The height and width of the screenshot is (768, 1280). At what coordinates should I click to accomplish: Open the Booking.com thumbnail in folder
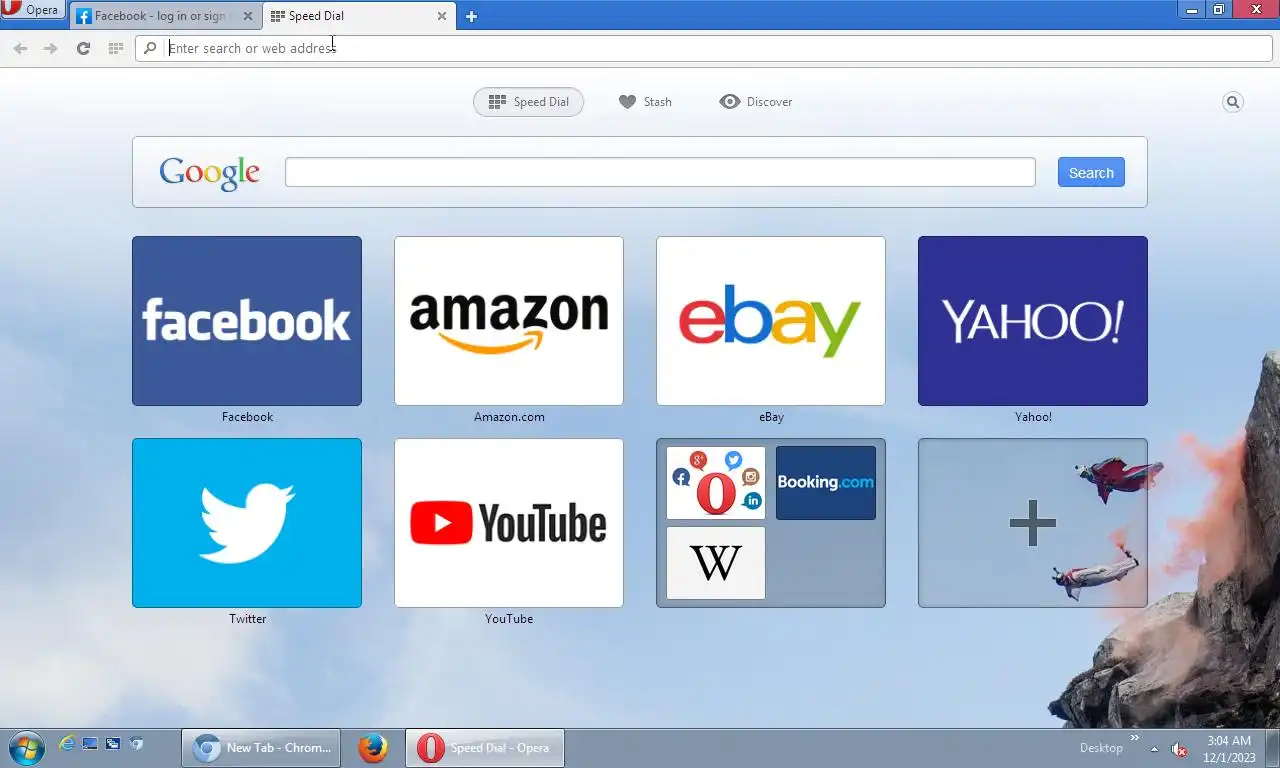click(826, 483)
